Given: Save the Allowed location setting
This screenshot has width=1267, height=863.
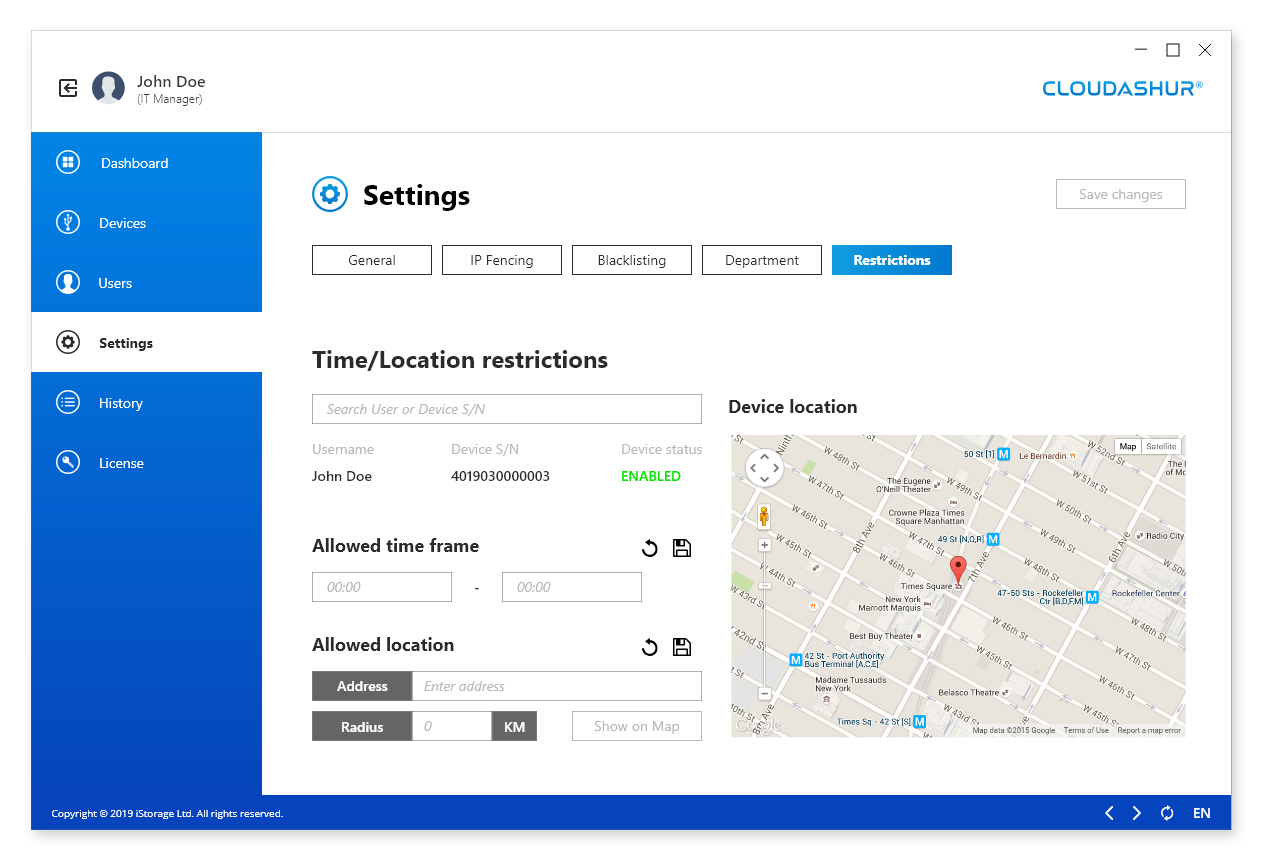Looking at the screenshot, I should [682, 647].
